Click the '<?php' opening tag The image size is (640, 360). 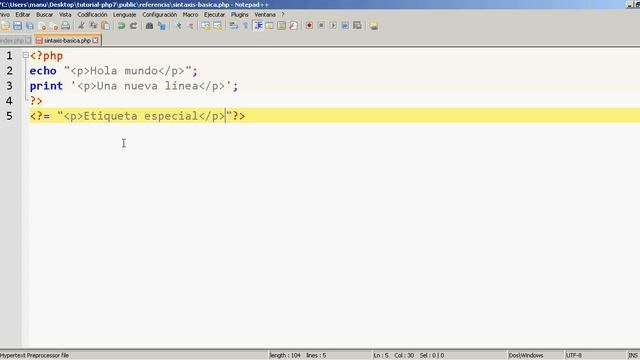(x=46, y=56)
